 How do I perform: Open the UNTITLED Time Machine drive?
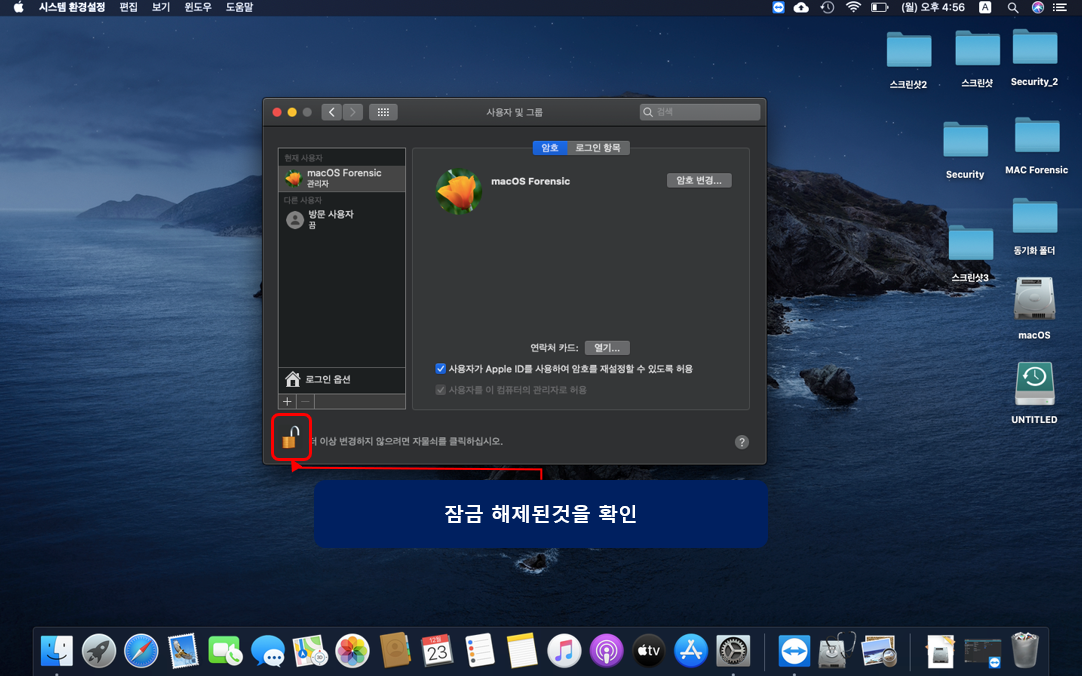(x=1034, y=385)
